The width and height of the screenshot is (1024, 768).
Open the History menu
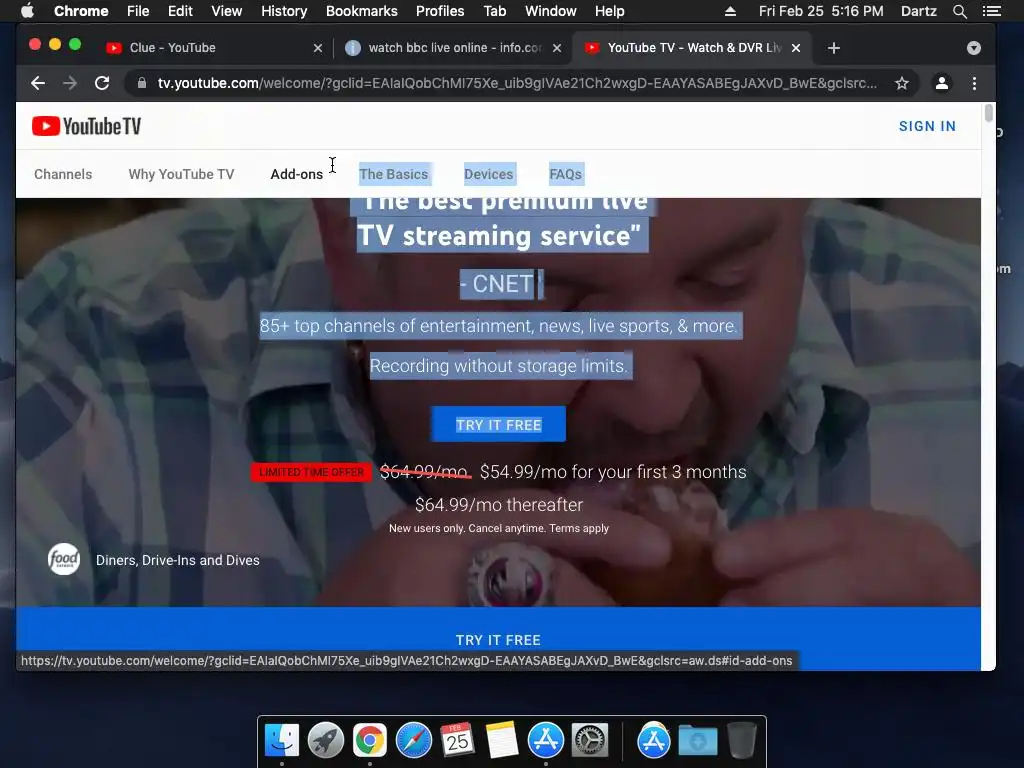(284, 11)
